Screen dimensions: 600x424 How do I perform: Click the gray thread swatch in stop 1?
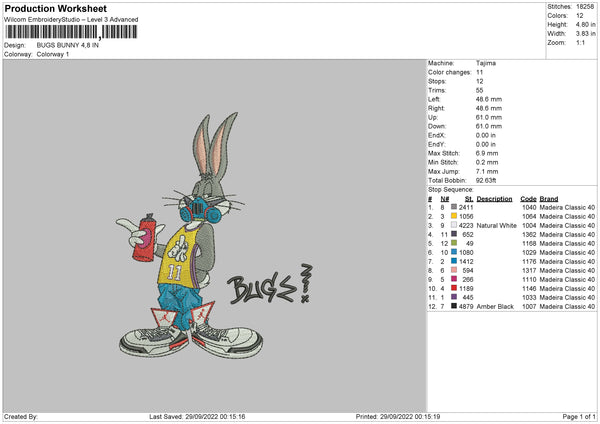click(x=454, y=207)
